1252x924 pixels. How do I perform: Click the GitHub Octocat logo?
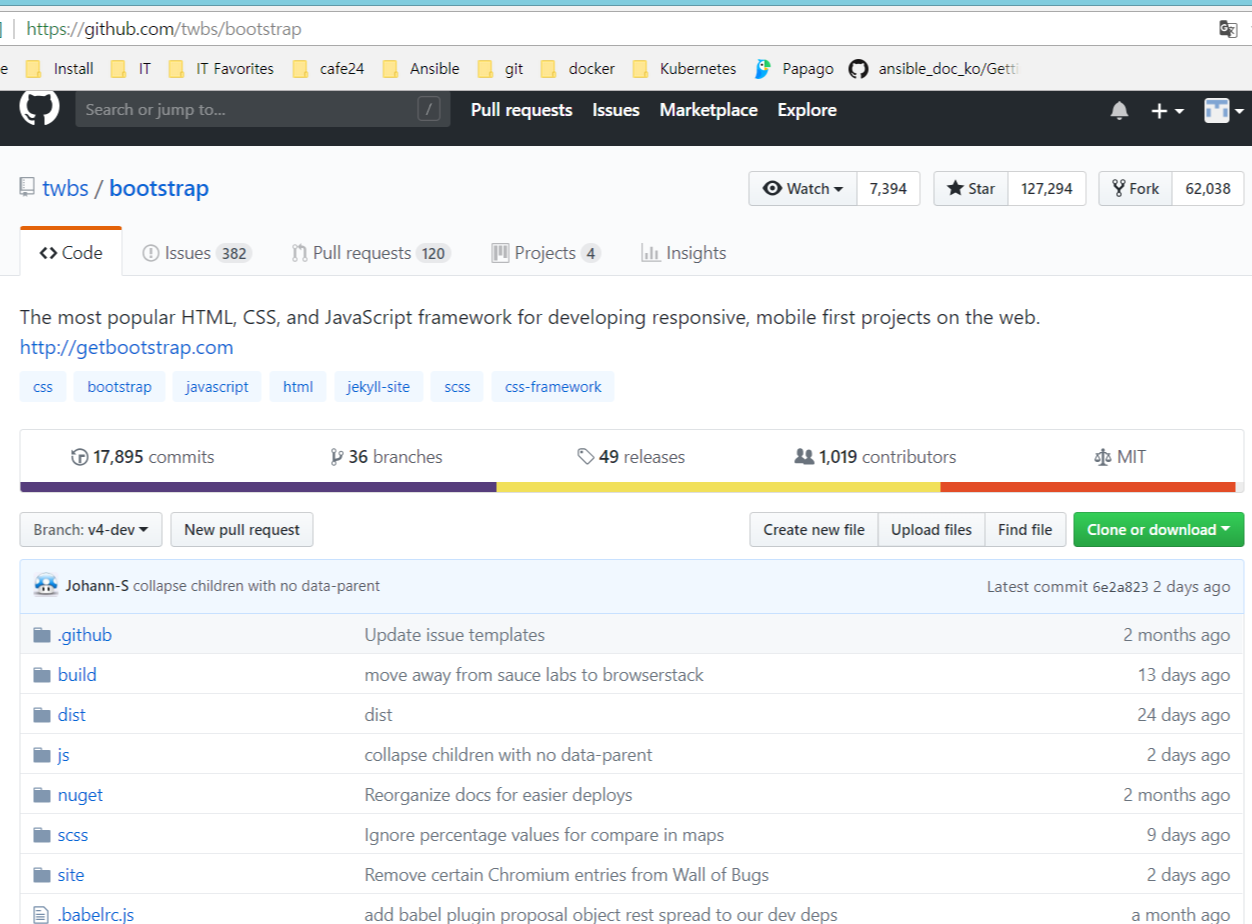point(40,107)
